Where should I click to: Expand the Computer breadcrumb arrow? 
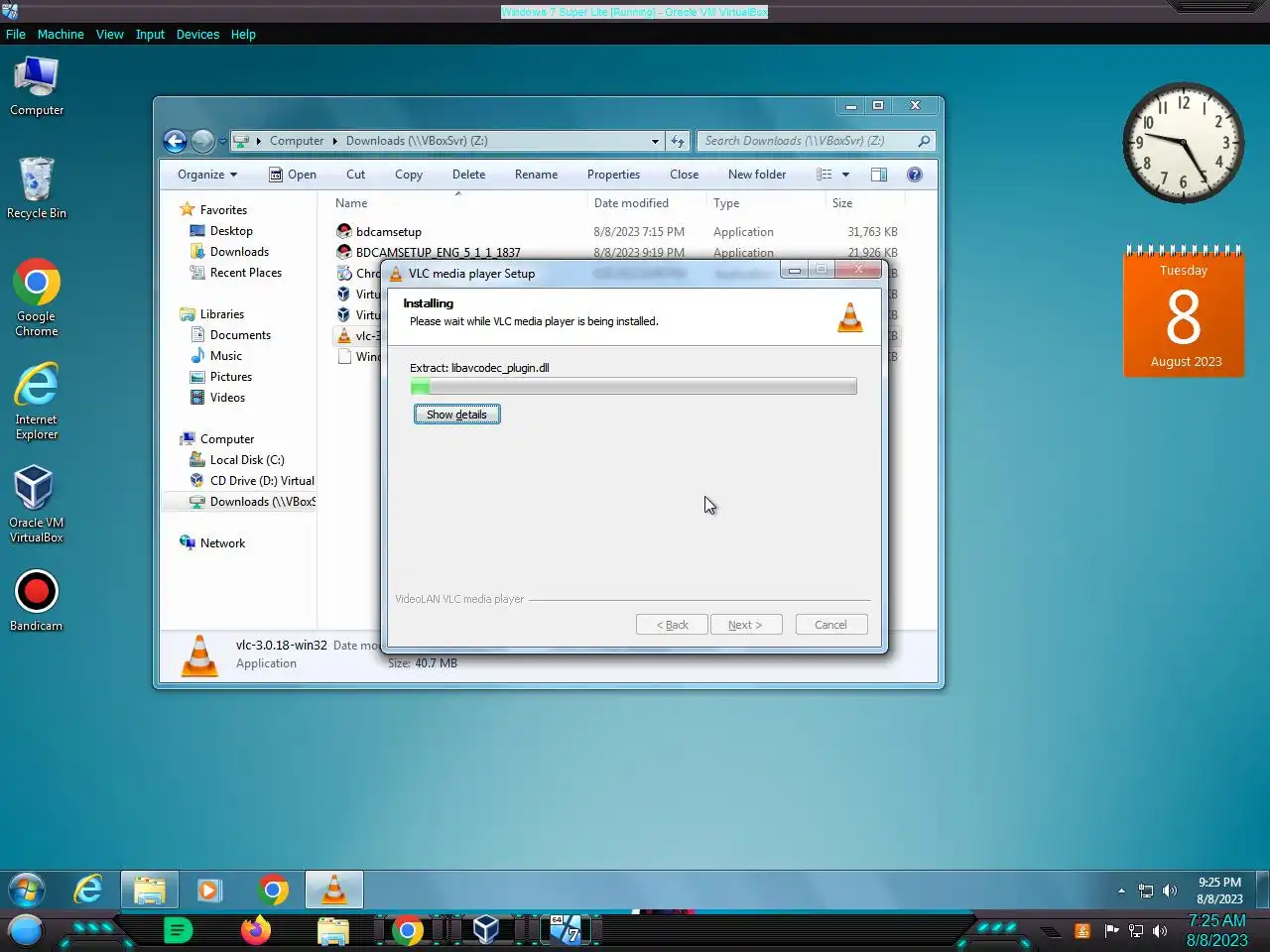pyautogui.click(x=334, y=141)
